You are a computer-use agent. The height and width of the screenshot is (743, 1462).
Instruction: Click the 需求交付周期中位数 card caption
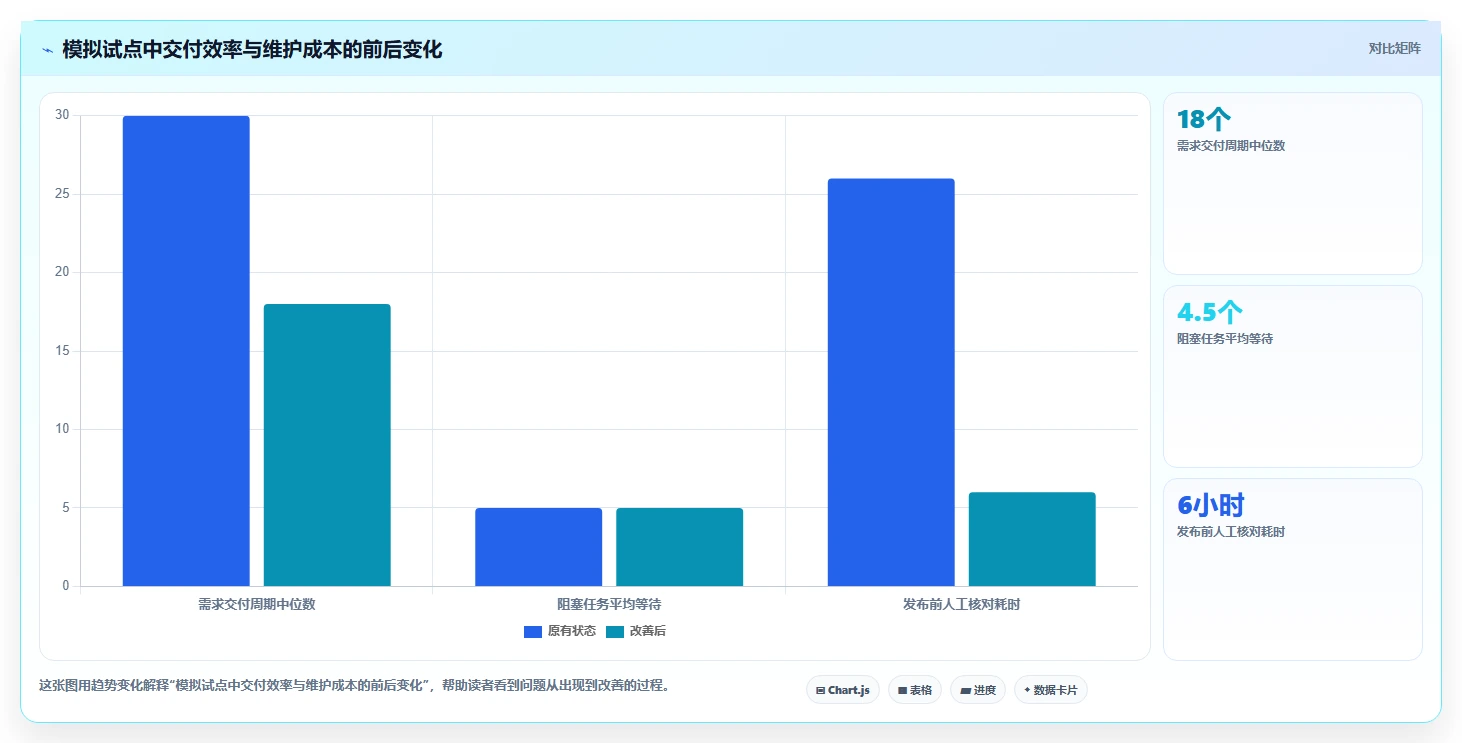click(x=1231, y=146)
